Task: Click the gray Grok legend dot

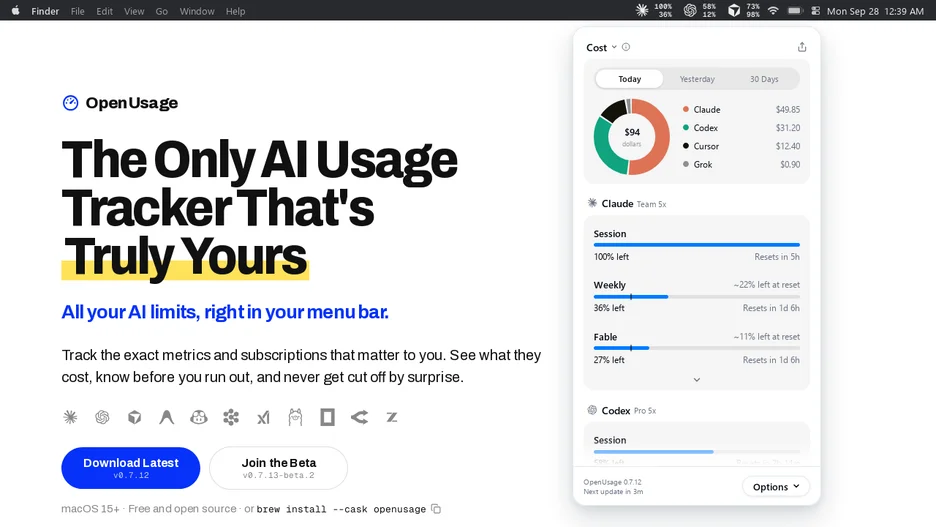Action: (x=686, y=164)
